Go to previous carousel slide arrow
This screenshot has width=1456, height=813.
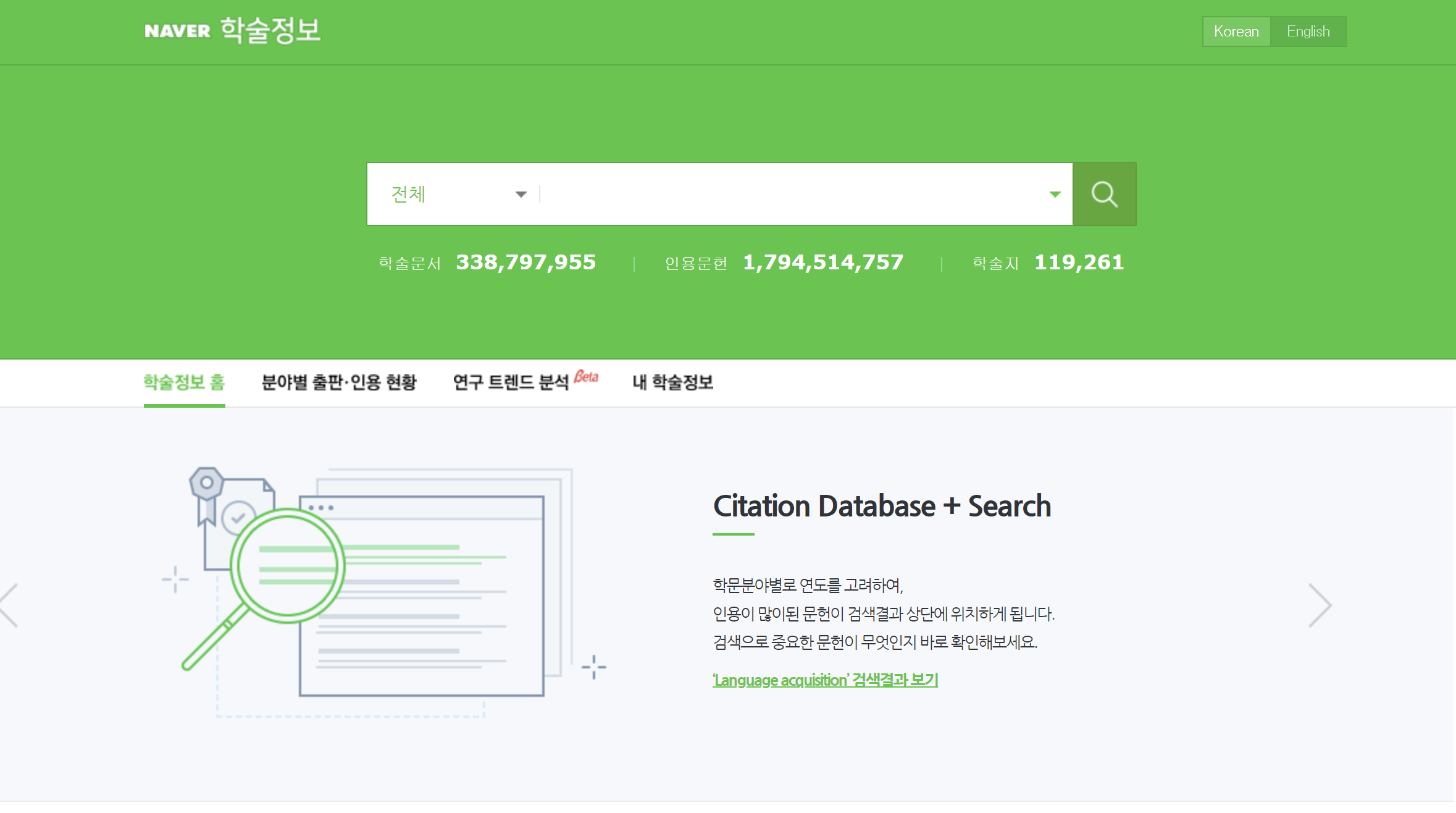coord(9,605)
